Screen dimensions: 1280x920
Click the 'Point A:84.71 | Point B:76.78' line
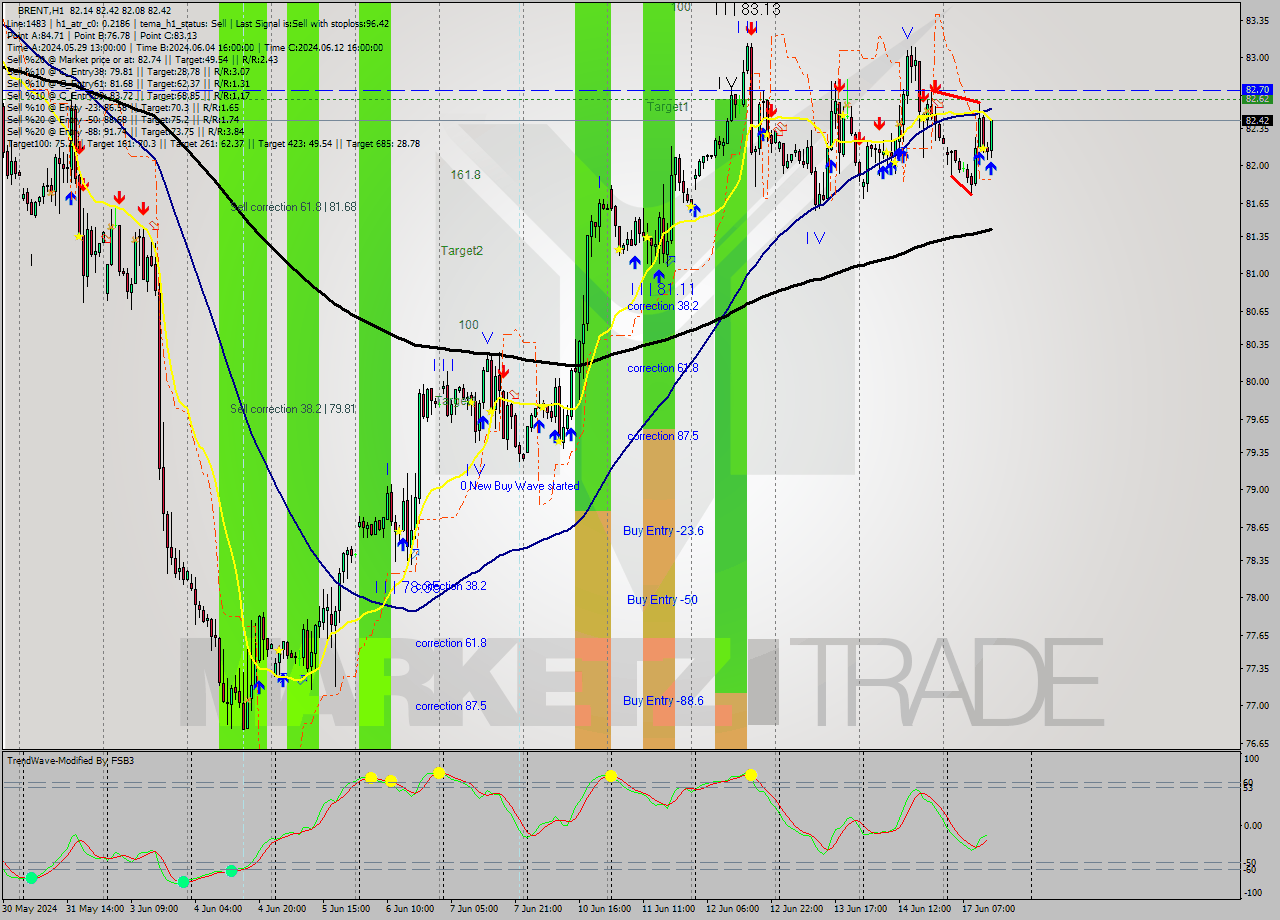click(x=101, y=35)
